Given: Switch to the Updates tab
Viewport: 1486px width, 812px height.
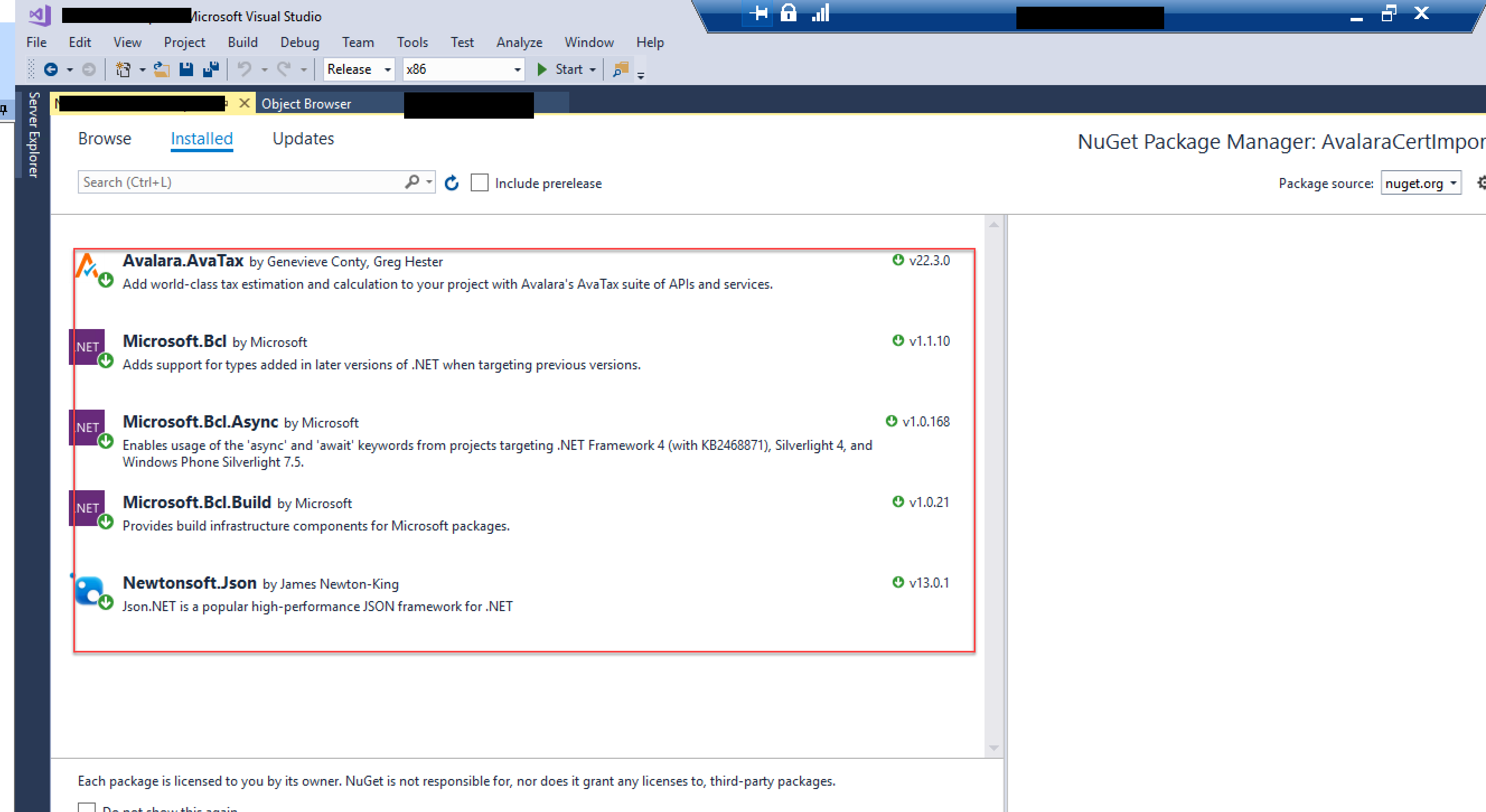Looking at the screenshot, I should click(303, 139).
